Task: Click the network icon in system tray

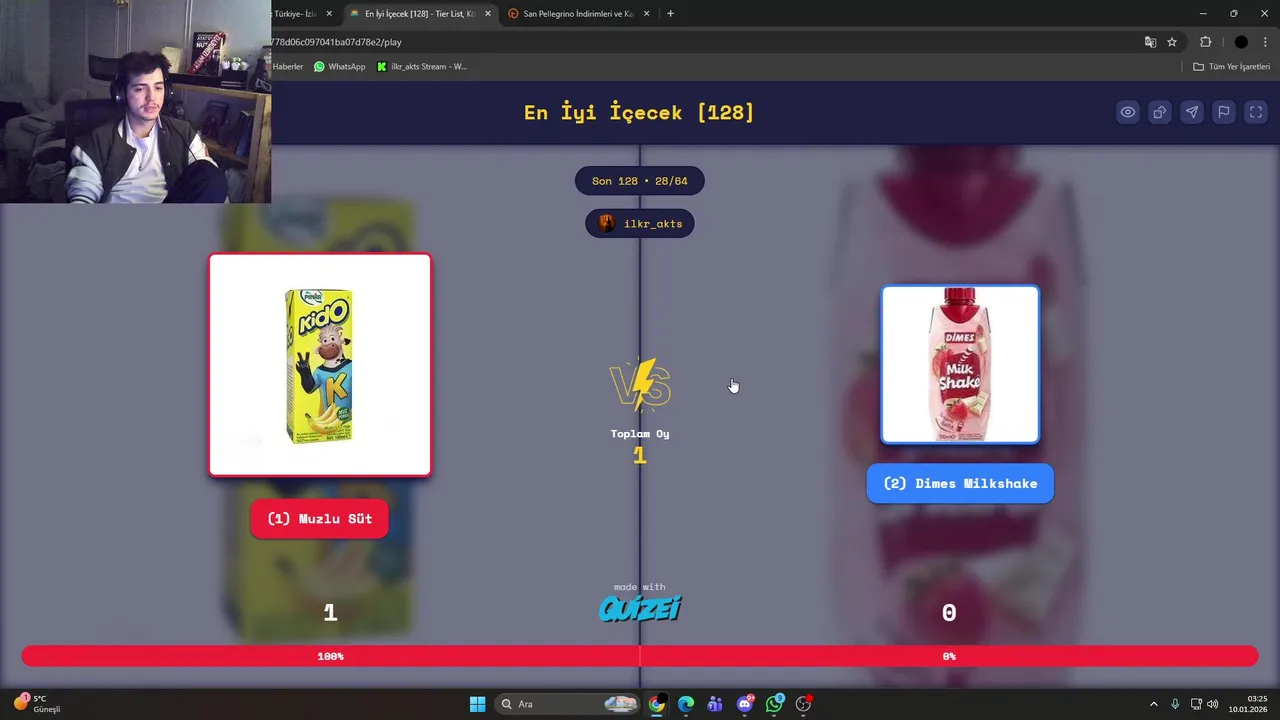Action: click(1196, 704)
